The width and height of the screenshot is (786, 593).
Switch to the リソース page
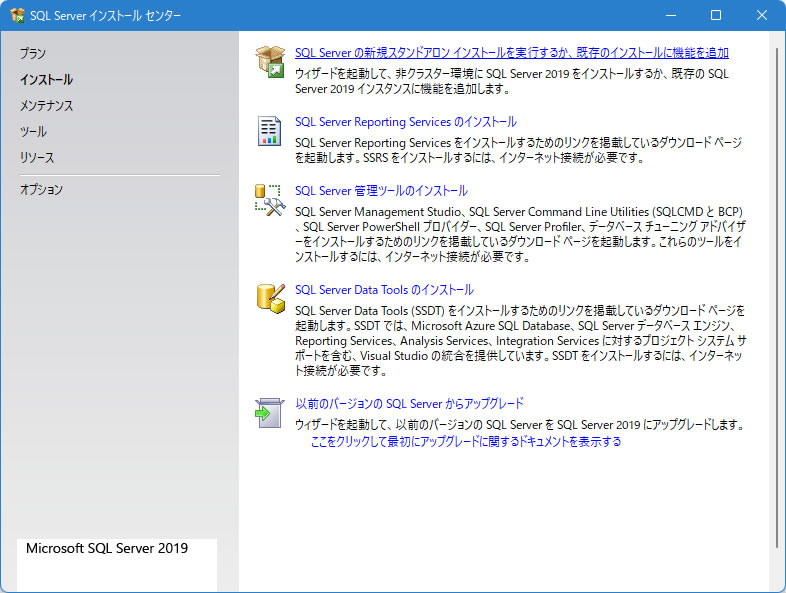pyautogui.click(x=37, y=157)
